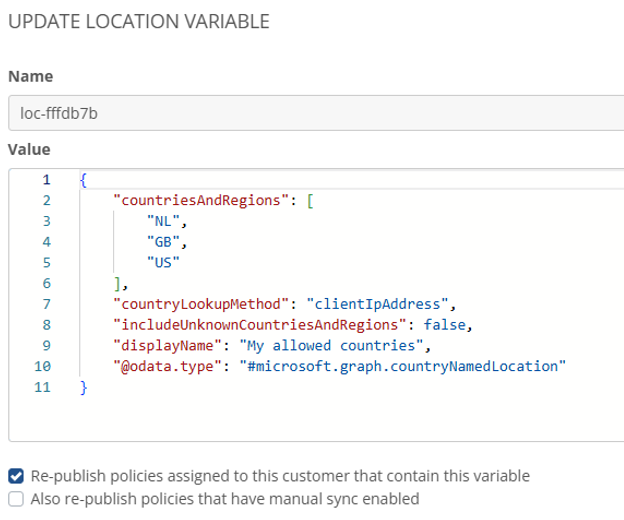The image size is (624, 520).
Task: Click the opening curly brace on line 1
Action: click(x=84, y=180)
